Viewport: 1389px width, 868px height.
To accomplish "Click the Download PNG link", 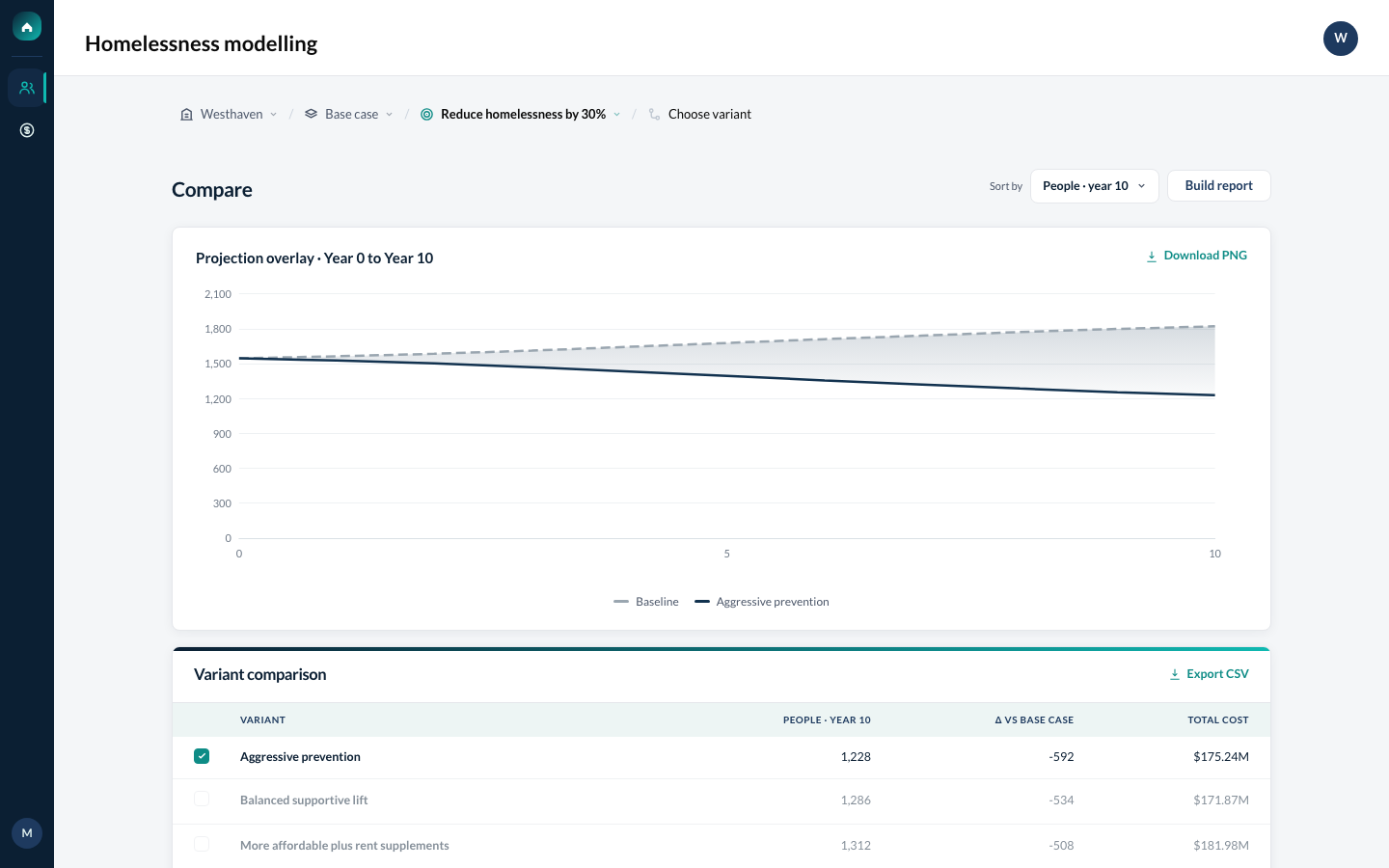I will [1196, 256].
